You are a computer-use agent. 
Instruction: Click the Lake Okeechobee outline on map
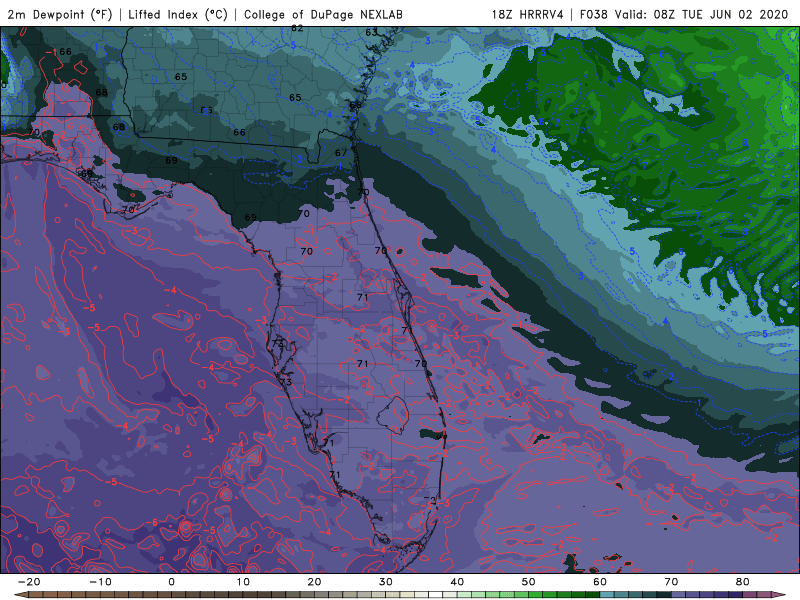click(393, 415)
